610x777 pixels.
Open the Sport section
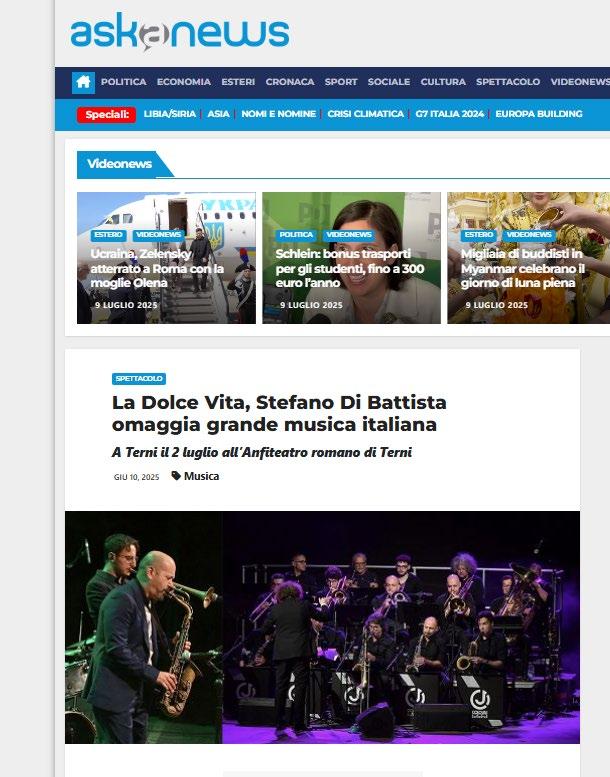pyautogui.click(x=341, y=82)
